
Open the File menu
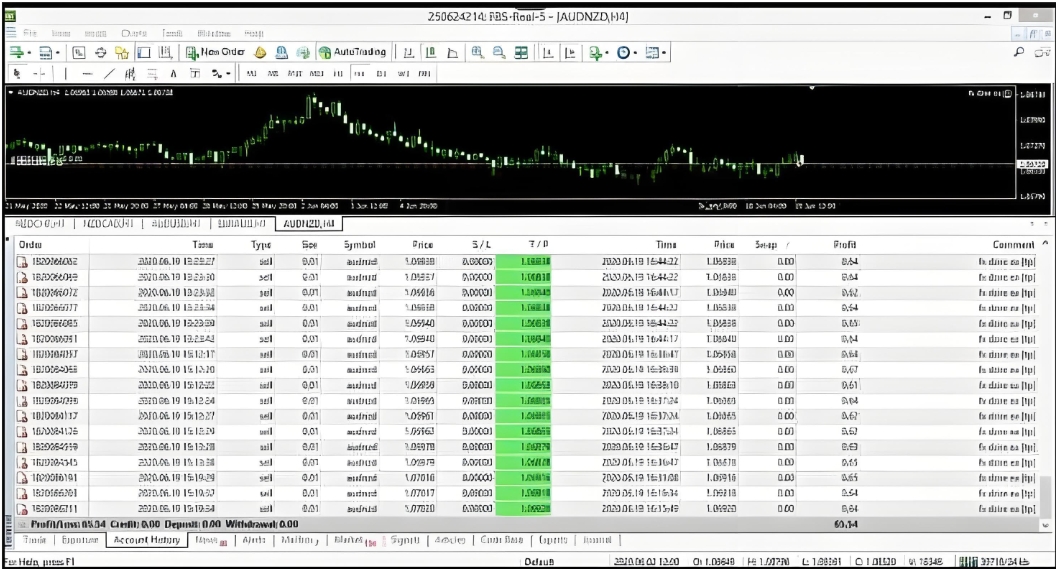point(31,33)
